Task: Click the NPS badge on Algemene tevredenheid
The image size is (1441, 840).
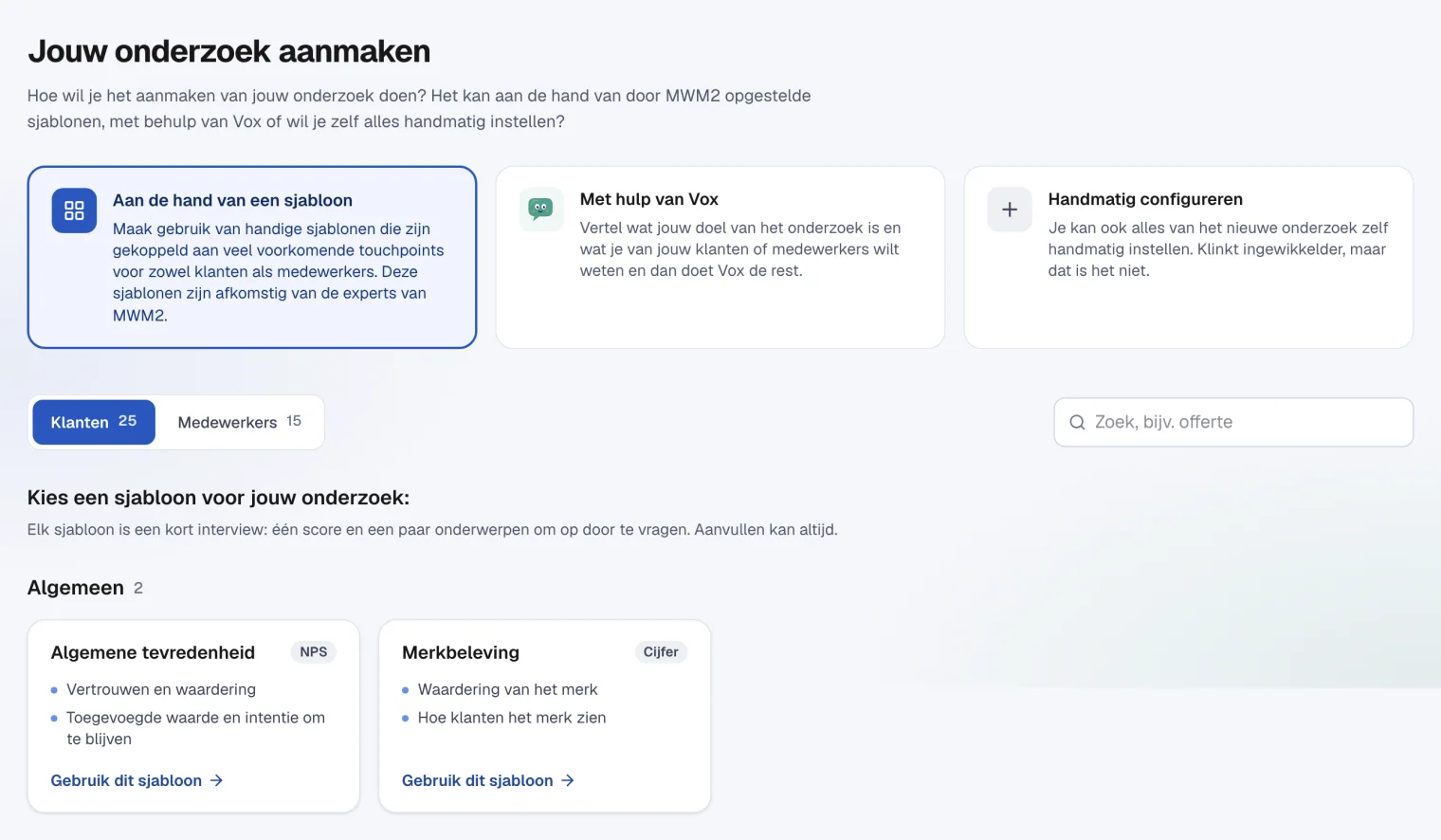Action: [314, 652]
